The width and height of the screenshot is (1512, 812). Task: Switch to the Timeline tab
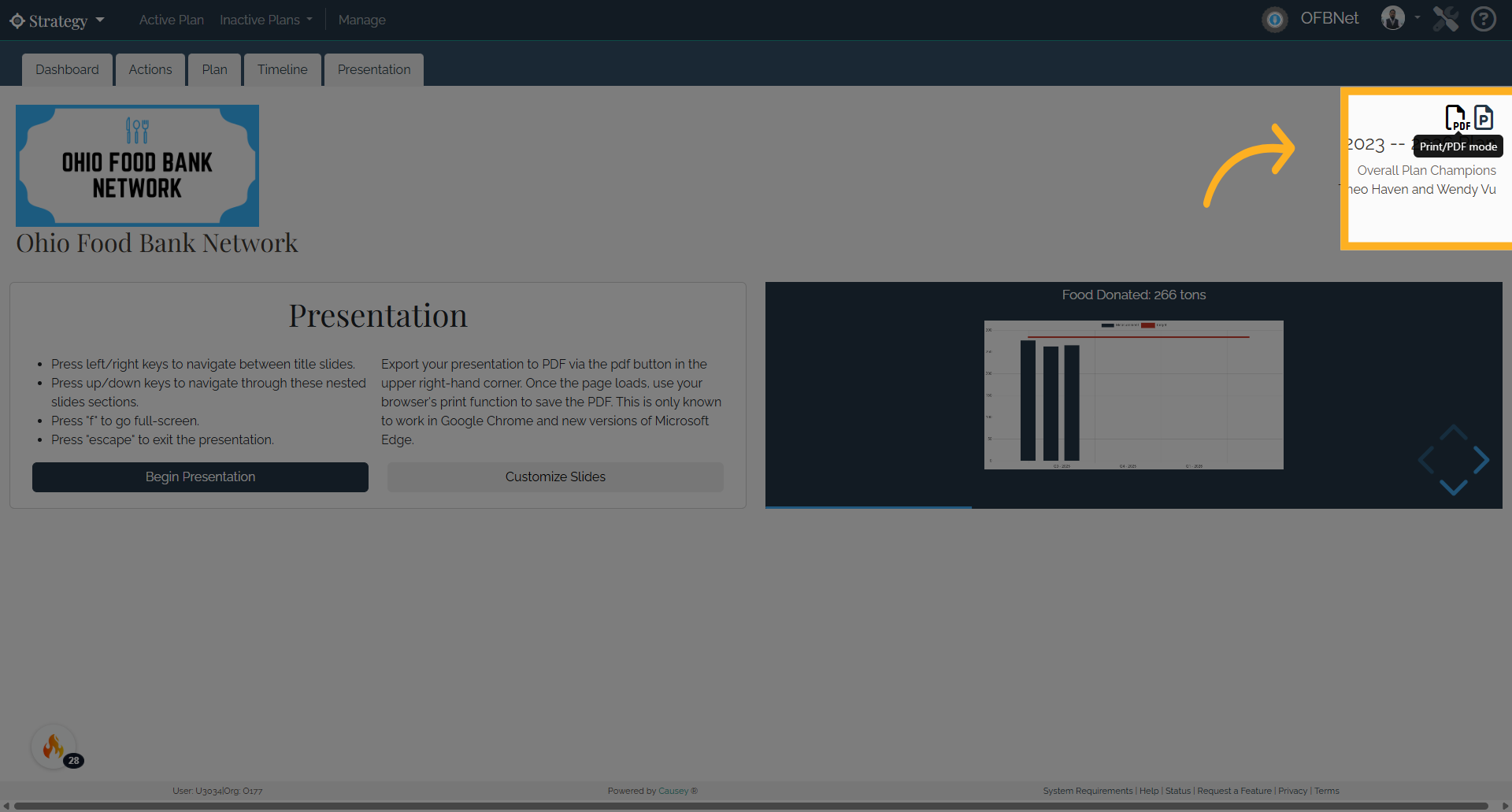(283, 69)
